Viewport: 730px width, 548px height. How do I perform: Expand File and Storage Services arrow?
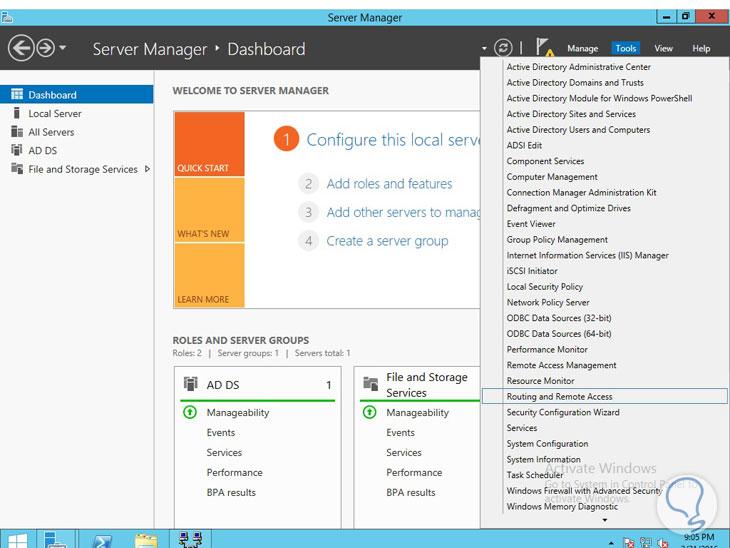click(x=147, y=169)
